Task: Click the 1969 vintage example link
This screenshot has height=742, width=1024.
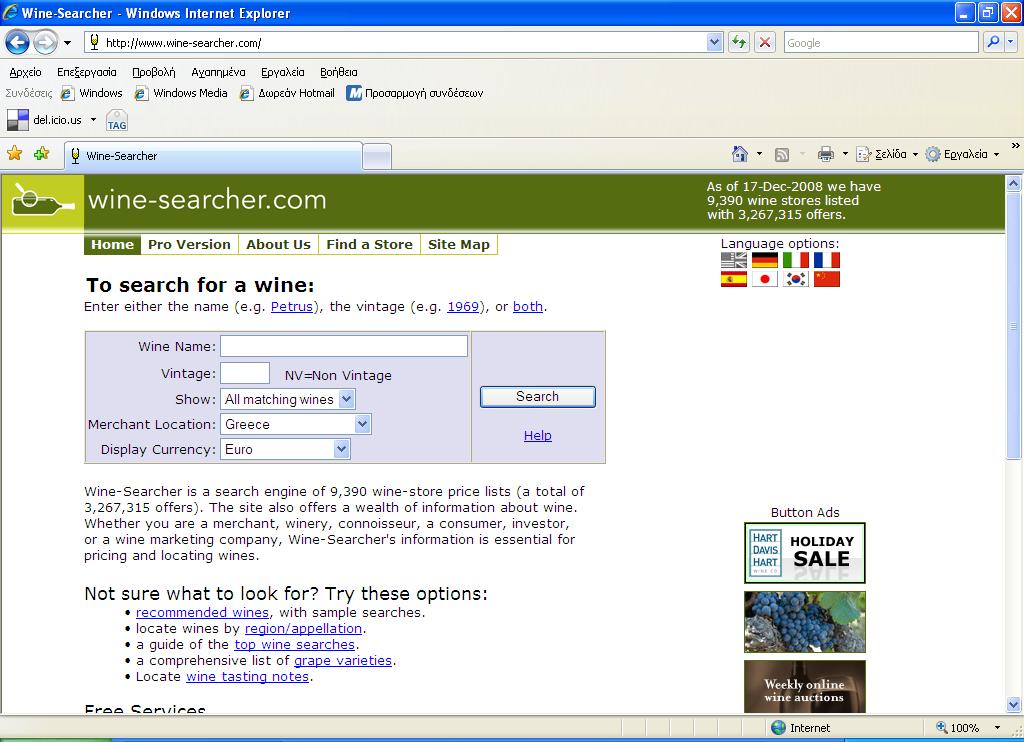Action: 463,307
